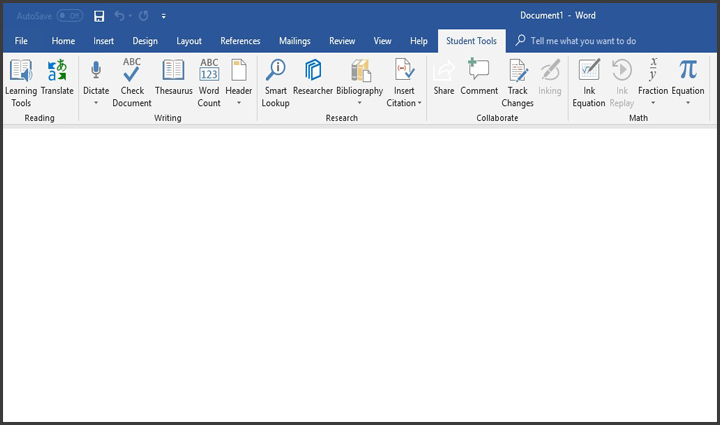Open Customize Quick Access Toolbar dropdown

click(163, 16)
